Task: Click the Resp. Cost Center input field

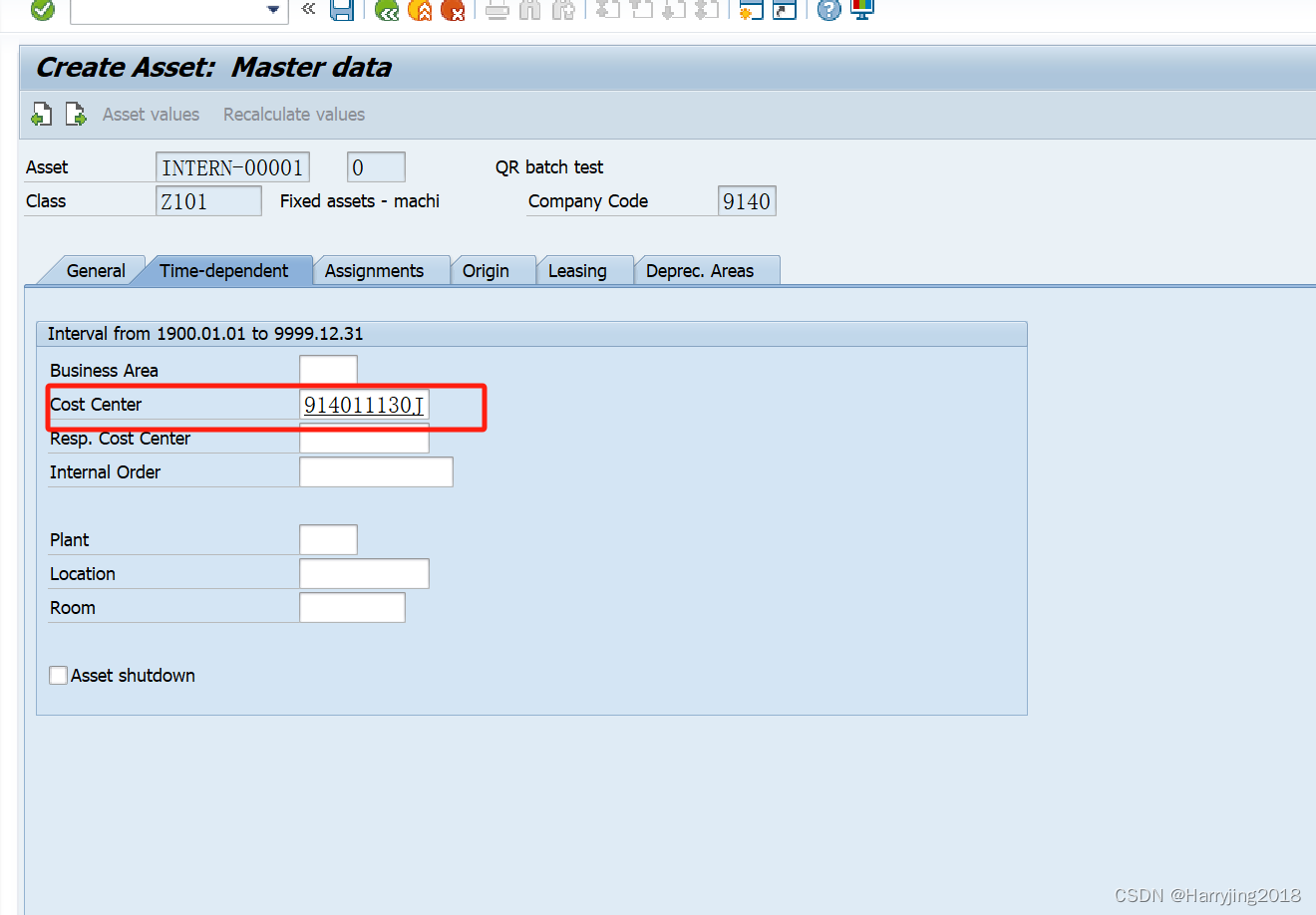Action: coord(364,439)
